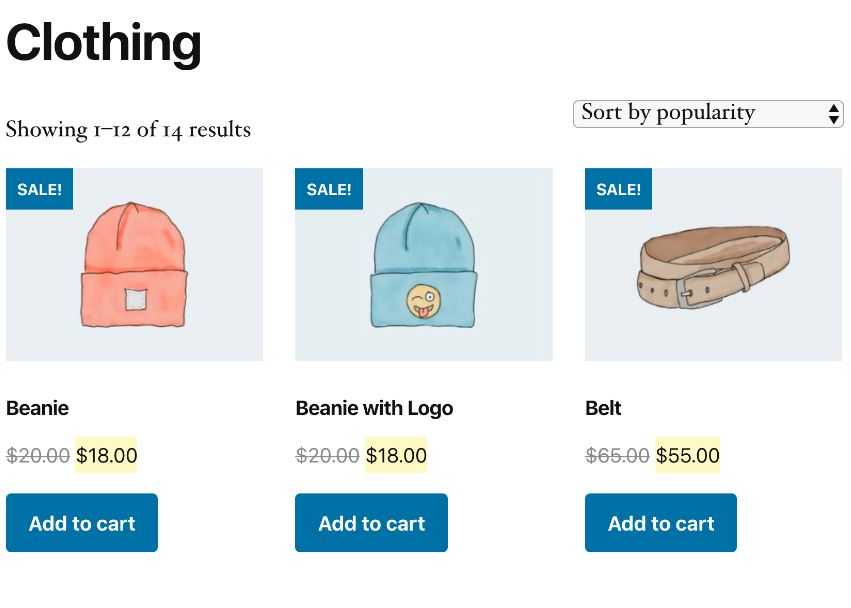
Task: Open the Sort by popularity dropdown
Action: [708, 114]
